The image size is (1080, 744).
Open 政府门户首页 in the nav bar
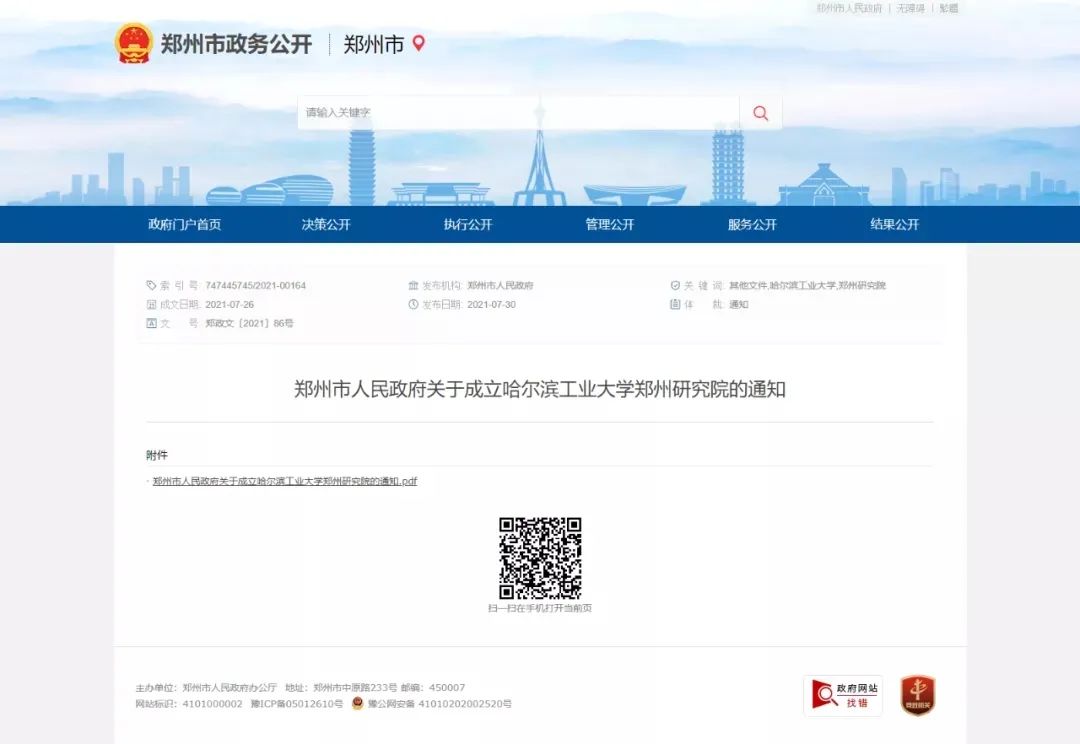tap(185, 225)
